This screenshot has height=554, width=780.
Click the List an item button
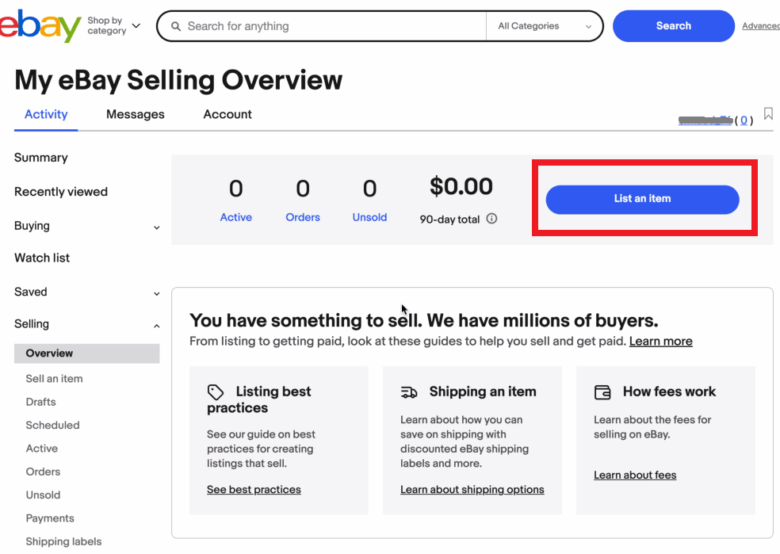coord(642,199)
